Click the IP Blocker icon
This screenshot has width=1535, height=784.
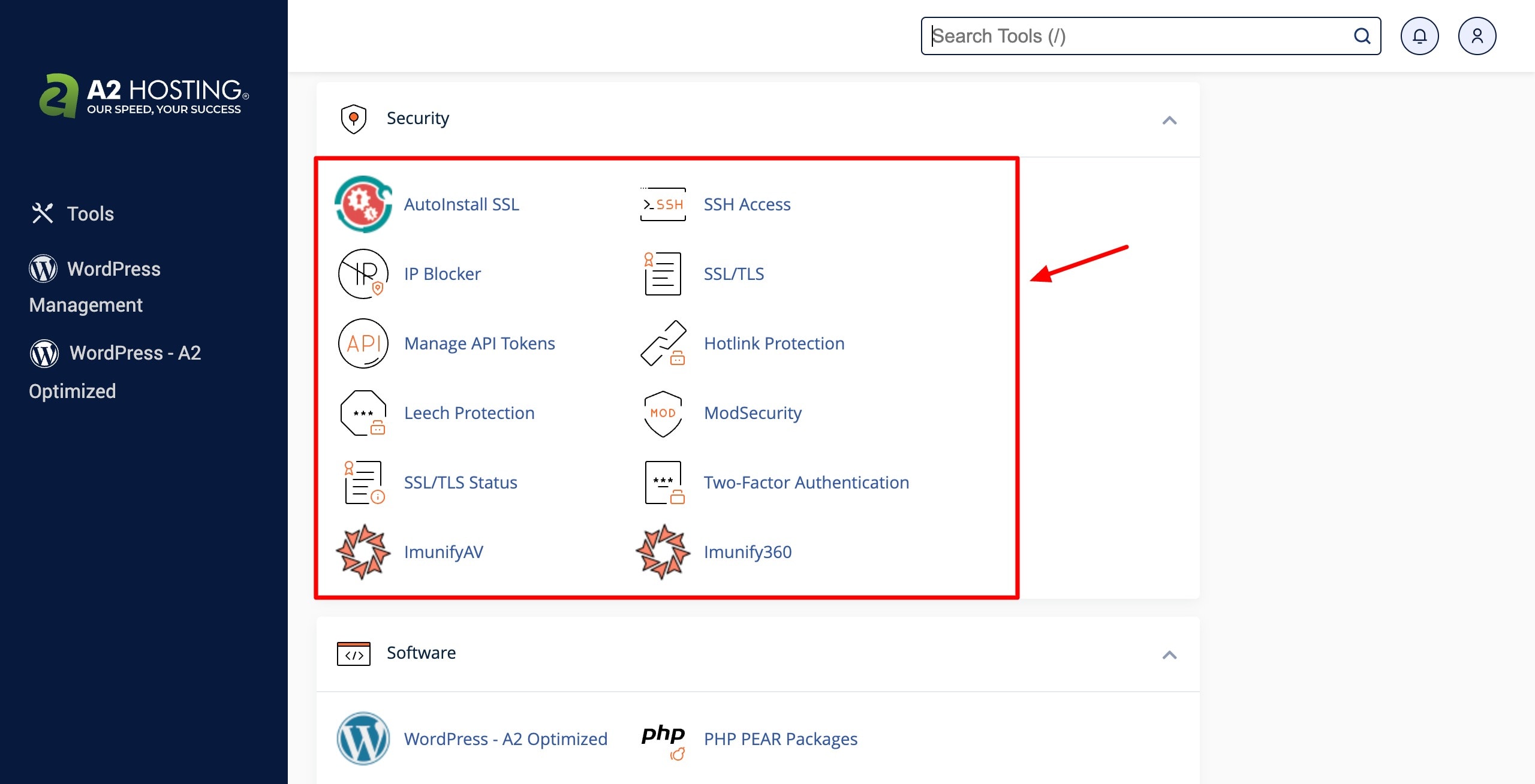tap(363, 274)
